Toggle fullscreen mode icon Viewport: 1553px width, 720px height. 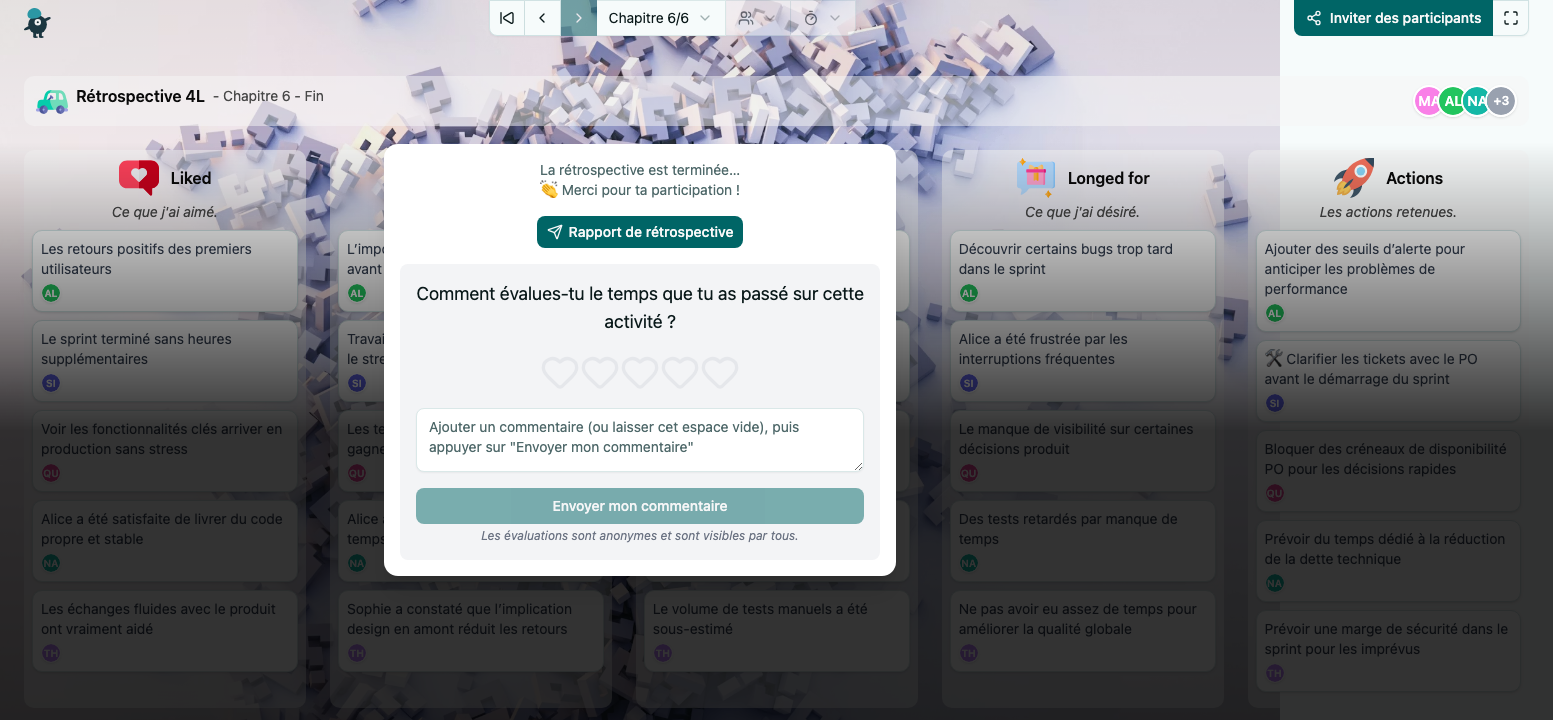[1511, 18]
